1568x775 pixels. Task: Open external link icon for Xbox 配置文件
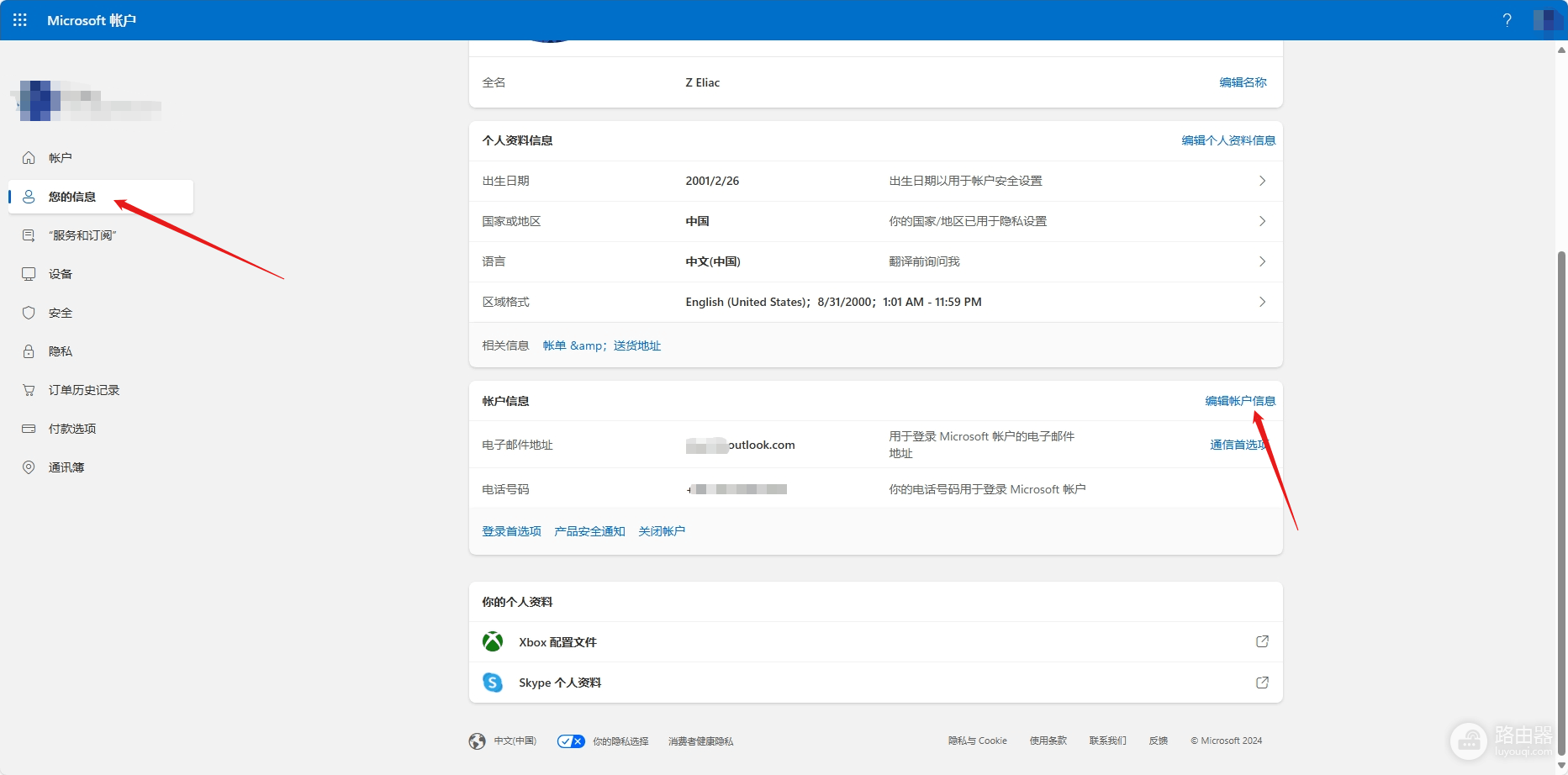[1262, 641]
